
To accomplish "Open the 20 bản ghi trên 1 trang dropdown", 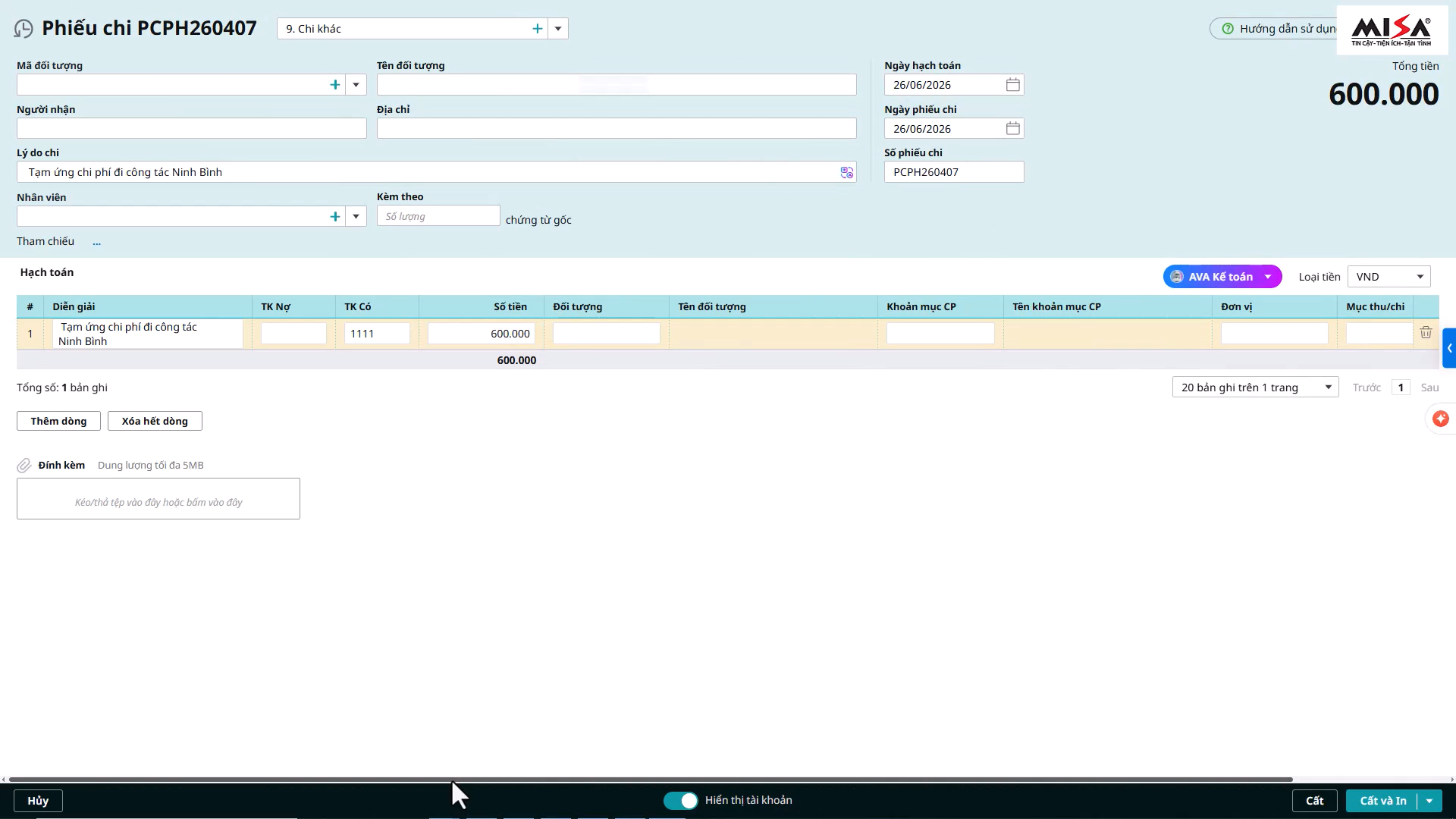I will pyautogui.click(x=1256, y=388).
